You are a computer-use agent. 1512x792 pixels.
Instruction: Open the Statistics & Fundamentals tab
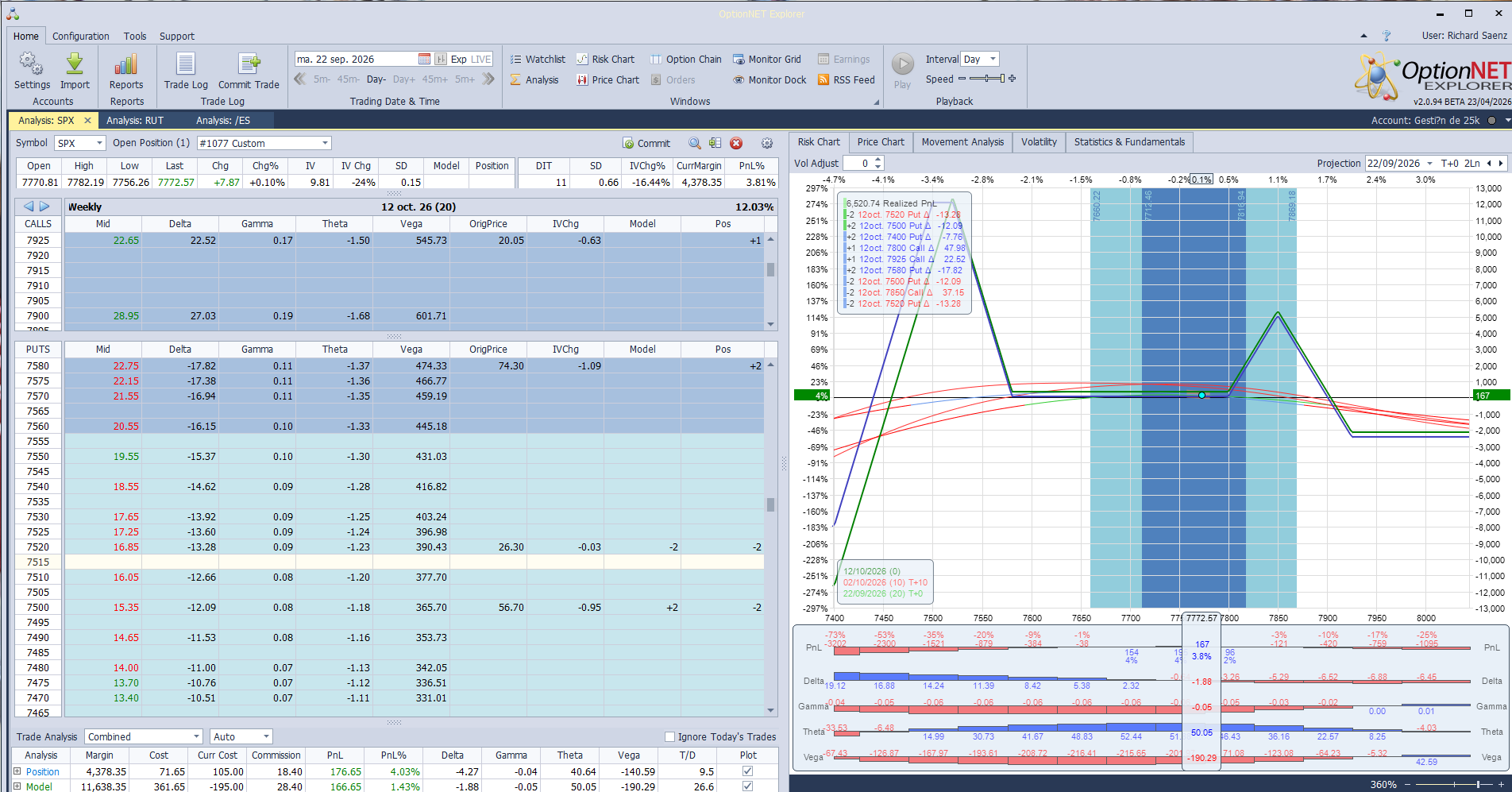[x=1129, y=142]
